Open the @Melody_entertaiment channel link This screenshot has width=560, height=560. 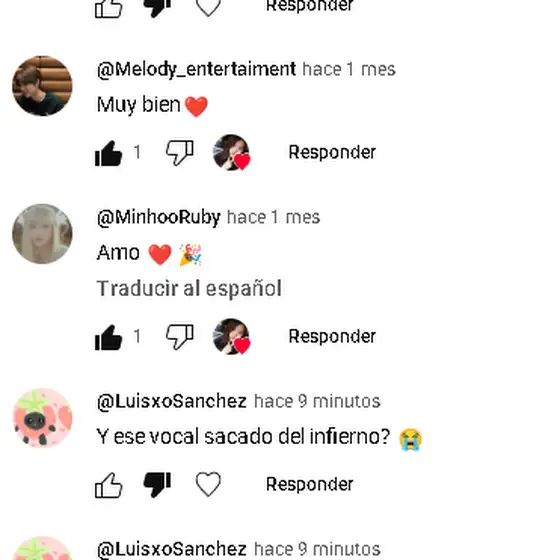[x=196, y=69]
